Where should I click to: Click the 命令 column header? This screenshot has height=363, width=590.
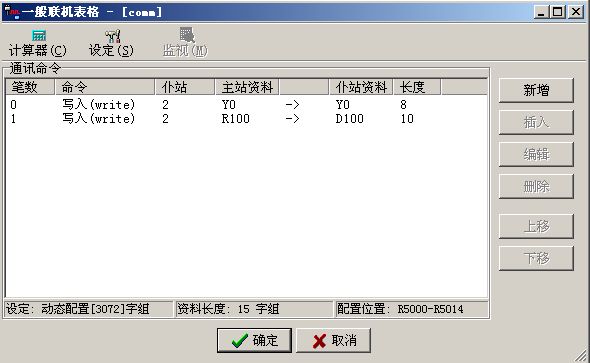105,87
